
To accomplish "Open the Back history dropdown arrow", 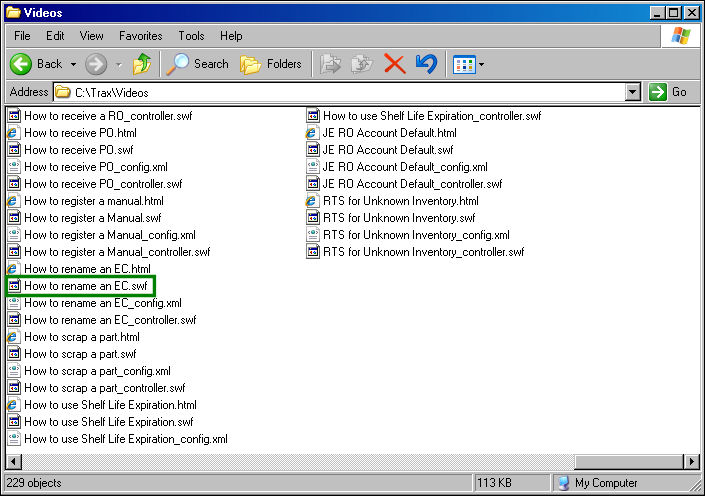I will tap(73, 65).
